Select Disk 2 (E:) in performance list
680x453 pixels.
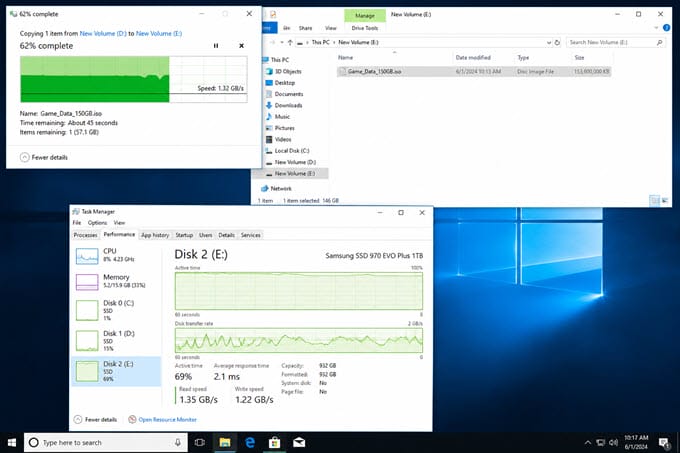pyautogui.click(x=116, y=371)
